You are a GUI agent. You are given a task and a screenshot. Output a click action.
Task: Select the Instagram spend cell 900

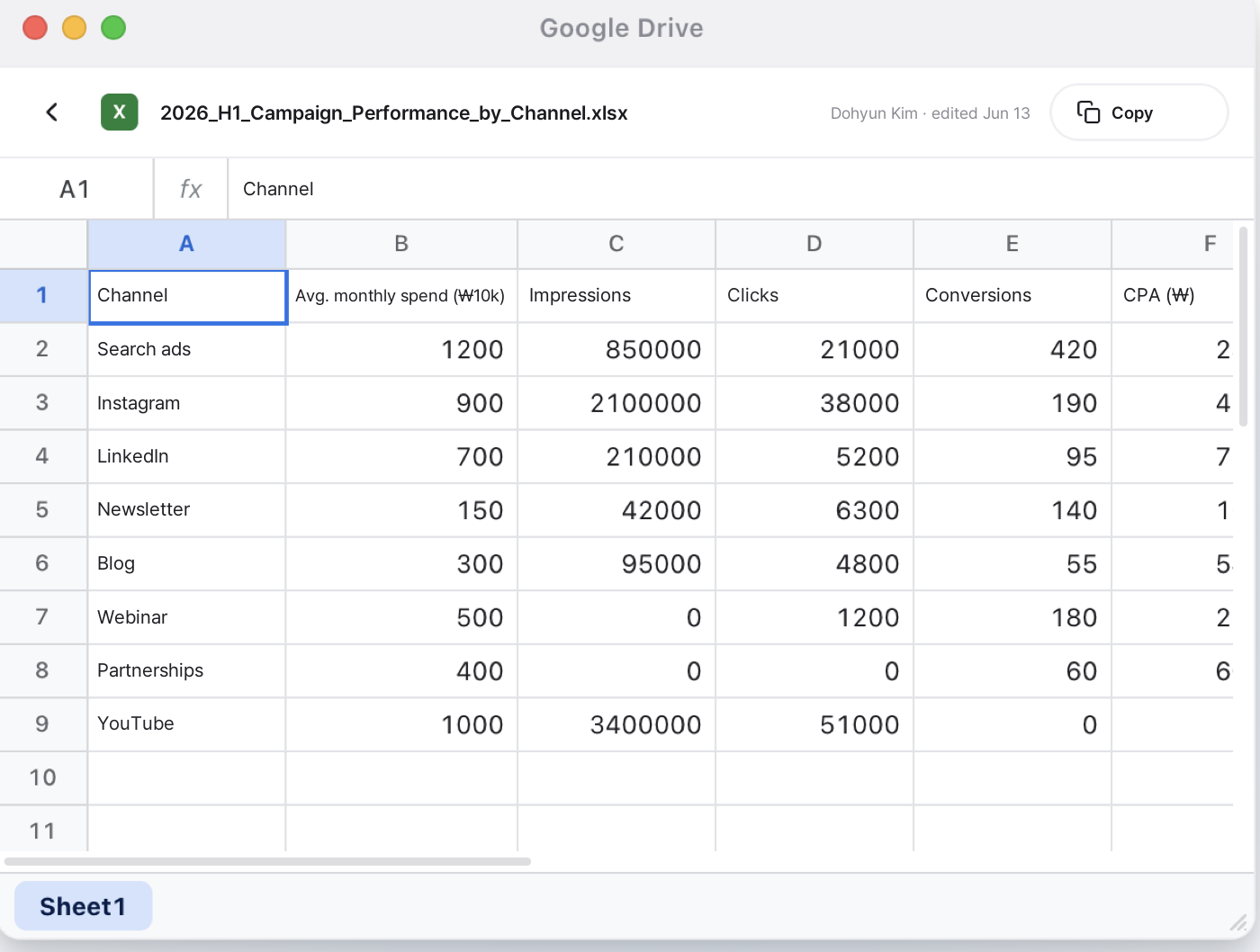coord(401,403)
